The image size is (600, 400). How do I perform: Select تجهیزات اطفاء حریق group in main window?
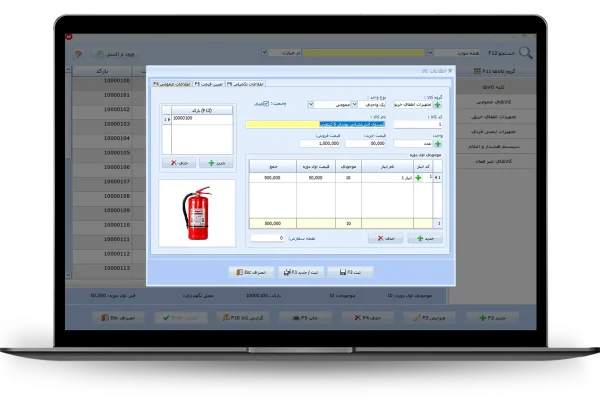coord(493,116)
